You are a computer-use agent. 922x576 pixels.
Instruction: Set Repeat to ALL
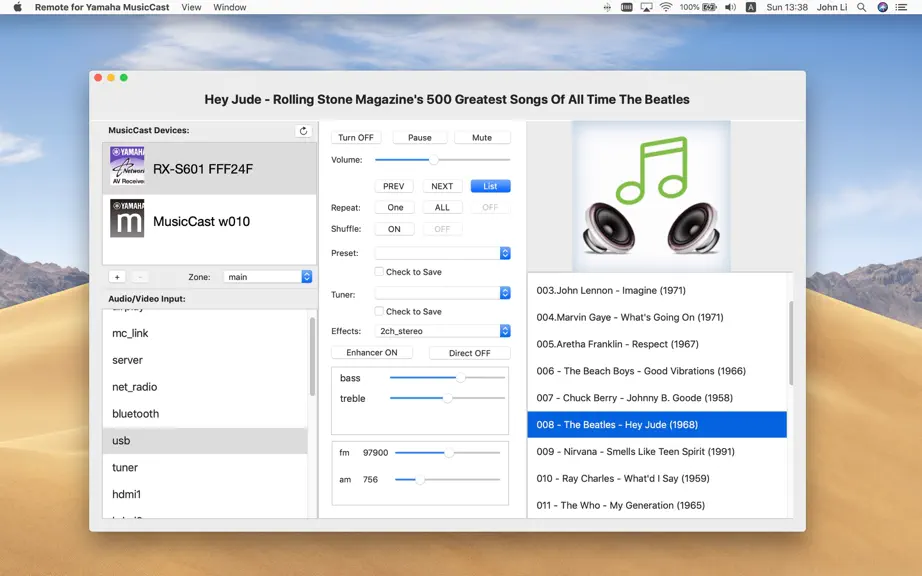coord(442,207)
